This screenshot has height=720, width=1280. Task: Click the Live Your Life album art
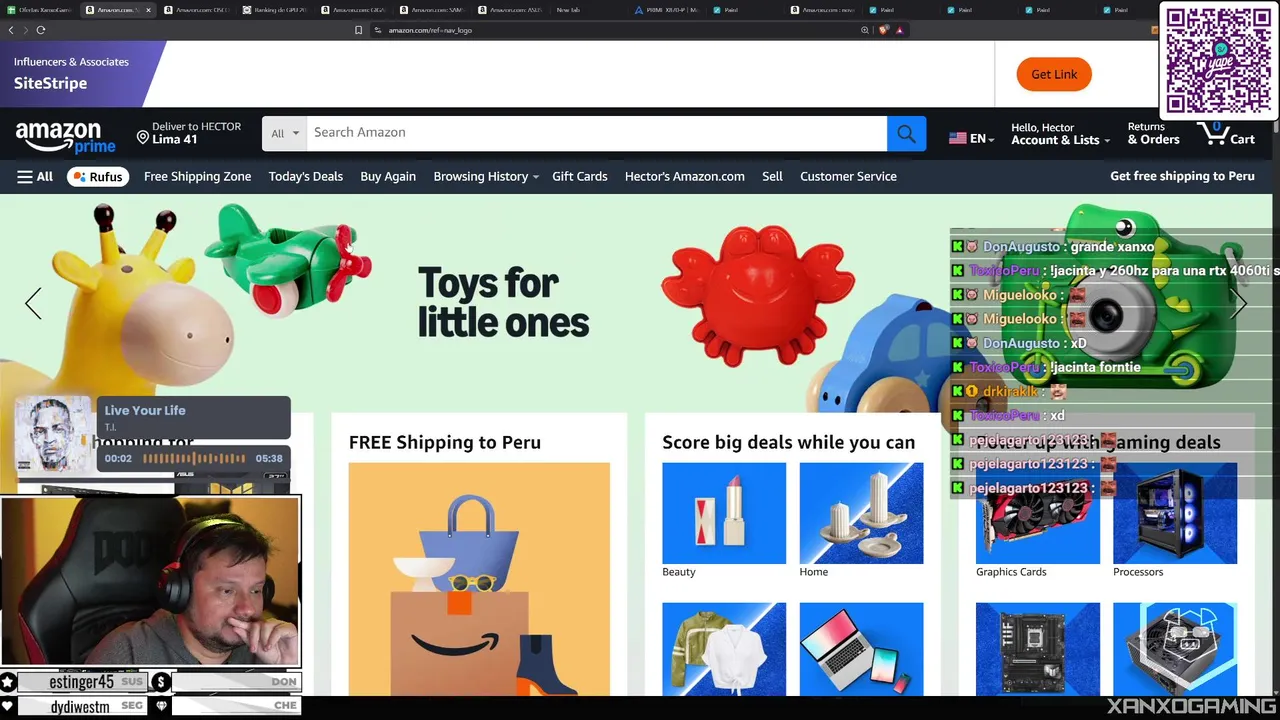[54, 434]
